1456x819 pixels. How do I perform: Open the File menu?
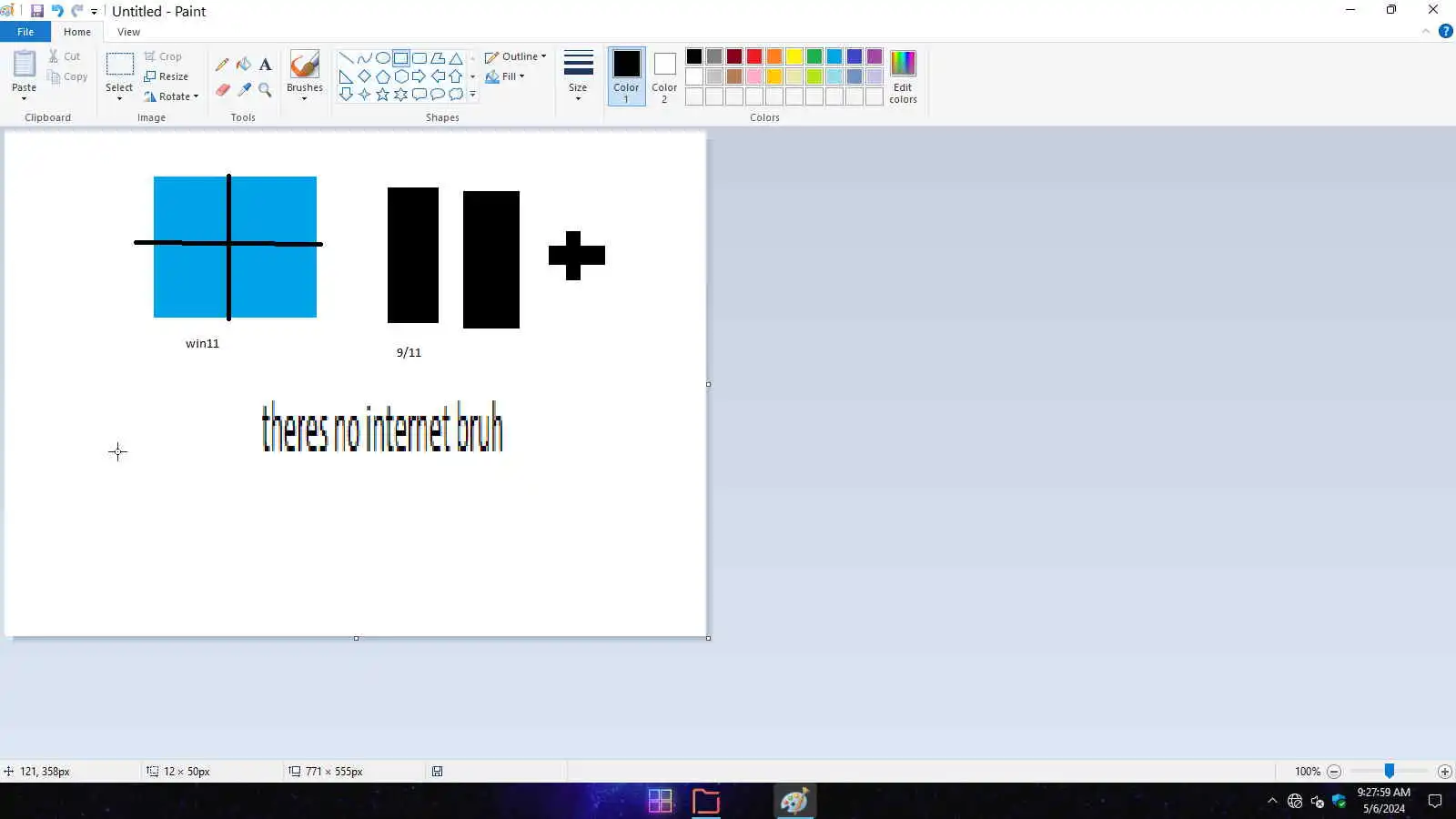click(25, 32)
